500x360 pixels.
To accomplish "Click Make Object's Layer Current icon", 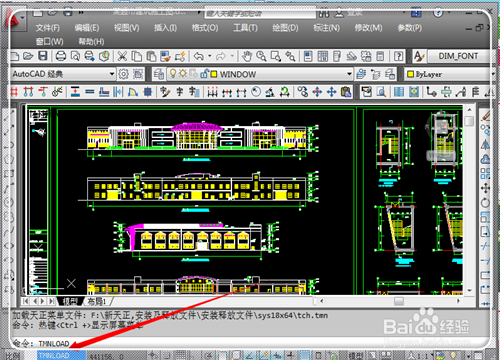I will click(361, 74).
